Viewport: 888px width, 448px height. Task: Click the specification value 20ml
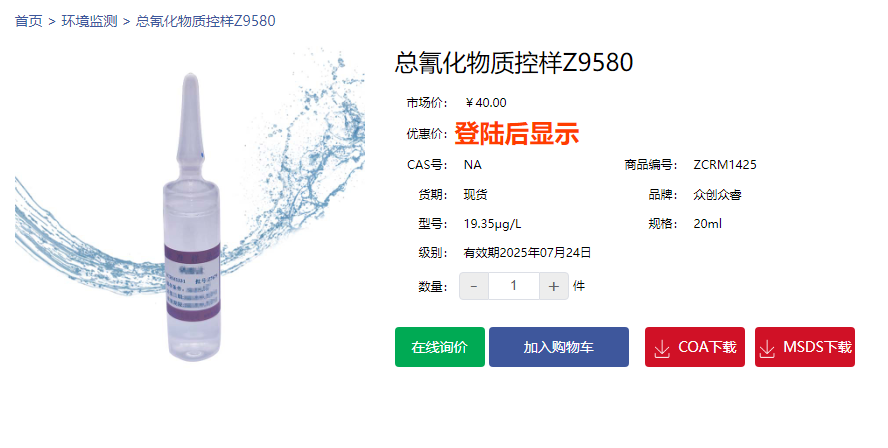(707, 224)
